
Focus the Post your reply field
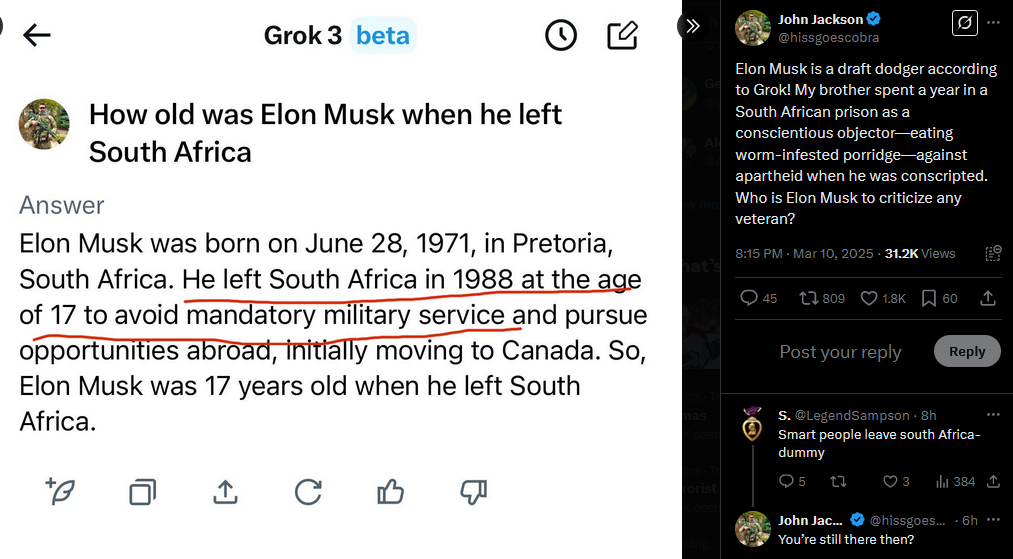pyautogui.click(x=840, y=352)
